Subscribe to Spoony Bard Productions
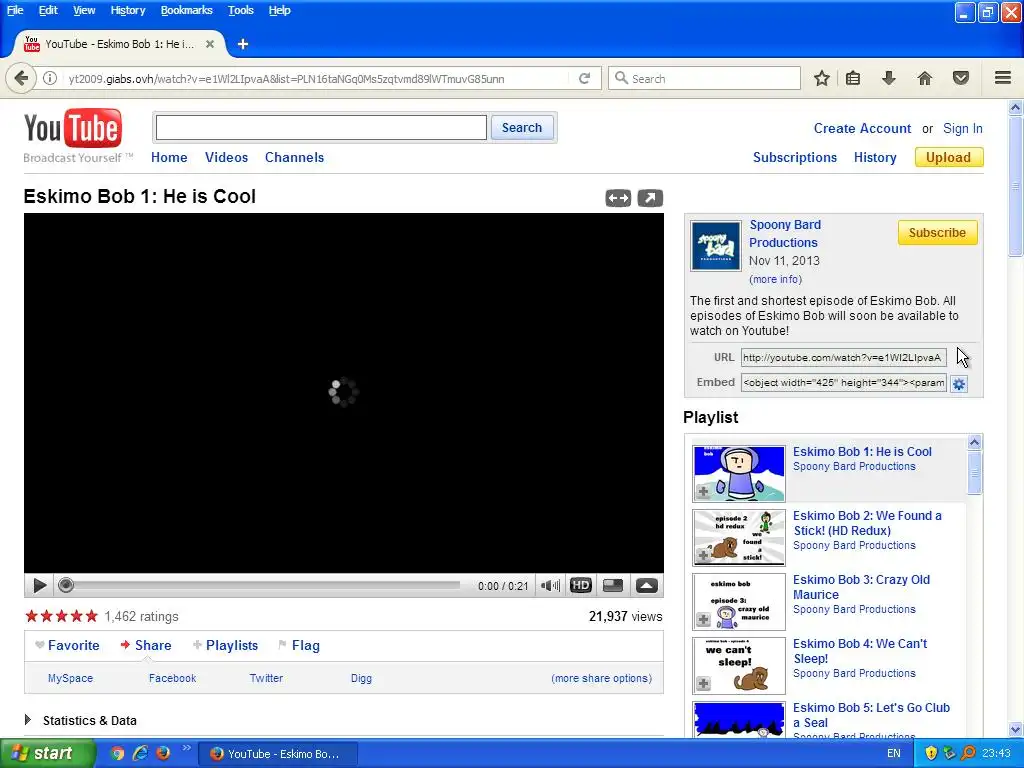Image resolution: width=1024 pixels, height=768 pixels. point(937,232)
